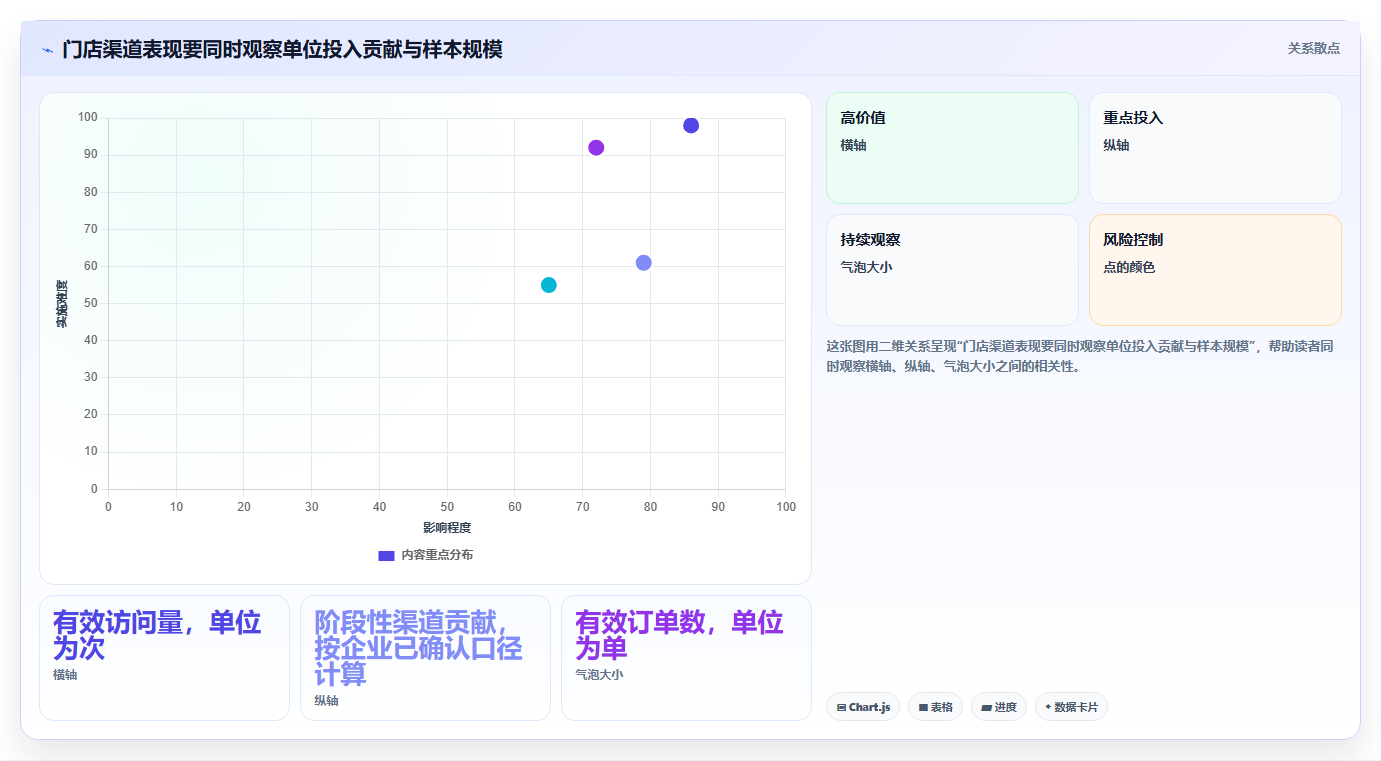Click the light violet bubble near 61
This screenshot has height=761, width=1381.
pos(643,263)
